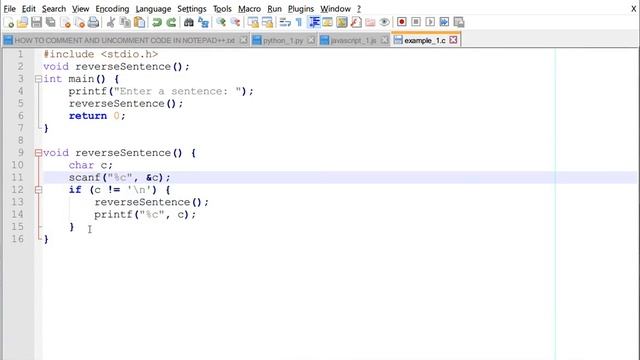
Task: Open the Tools menu
Action: pos(222,9)
